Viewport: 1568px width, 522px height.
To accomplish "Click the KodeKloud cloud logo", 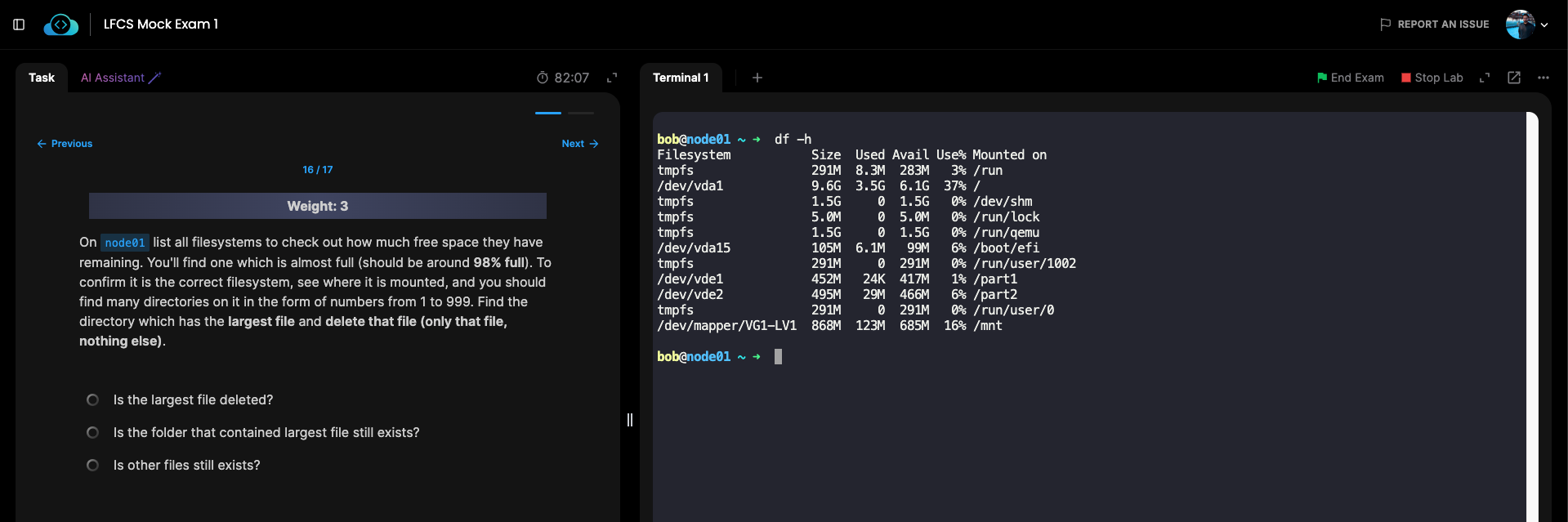I will tap(61, 25).
